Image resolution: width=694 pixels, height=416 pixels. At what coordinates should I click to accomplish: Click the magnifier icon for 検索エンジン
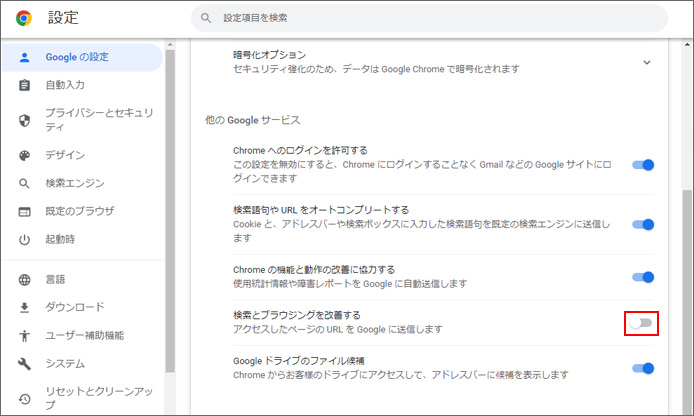pyautogui.click(x=24, y=183)
